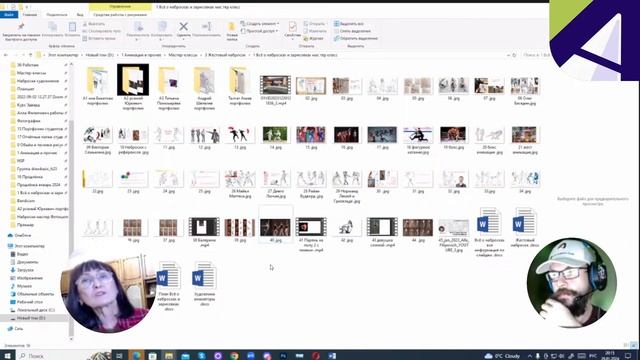Click Вставить ярлык (Paste shortcut)
Screen dimensions: 640x360
[99, 38]
